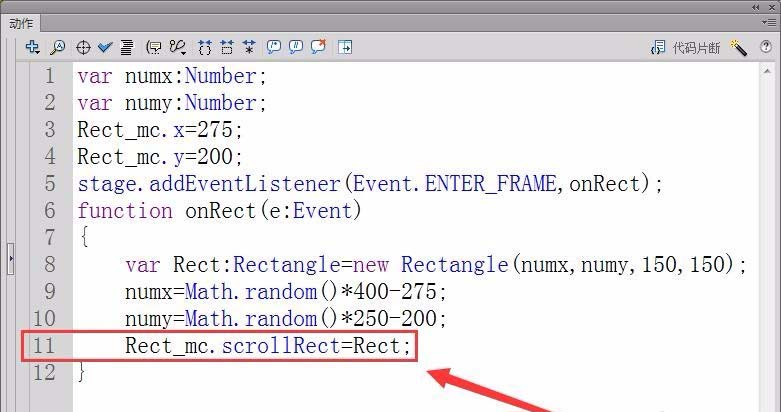Click 'function onRect(e:Event)' line
The height and width of the screenshot is (412, 781).
(x=219, y=211)
